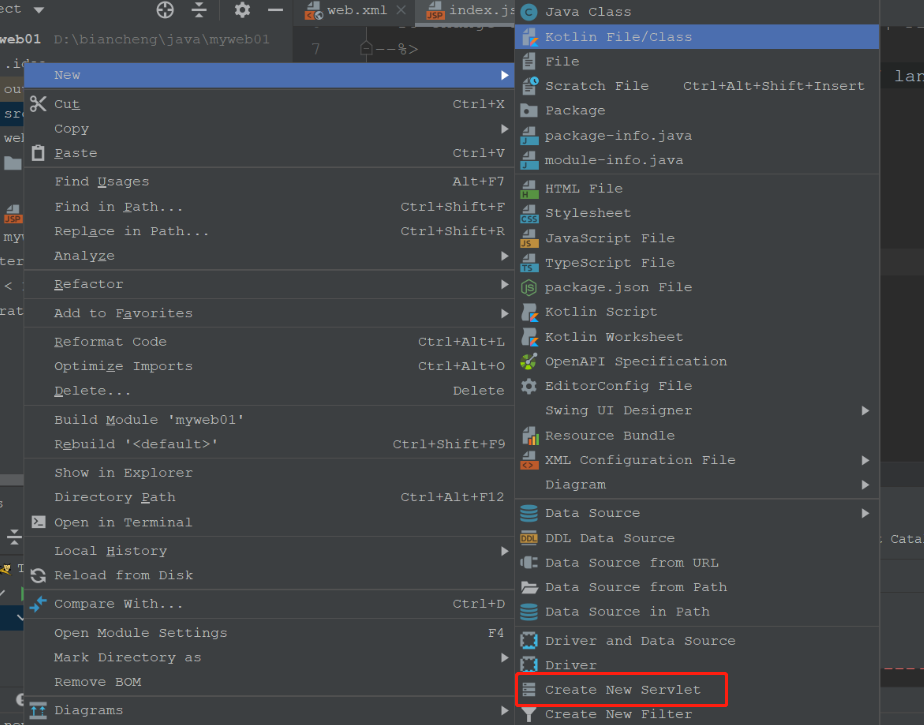Click the package.json File node icon
Image resolution: width=924 pixels, height=725 pixels.
(529, 288)
